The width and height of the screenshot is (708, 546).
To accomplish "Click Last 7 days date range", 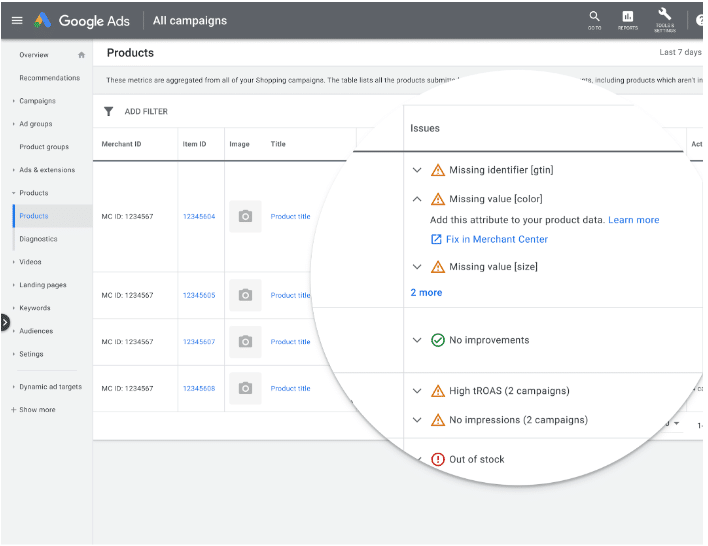I will [680, 52].
